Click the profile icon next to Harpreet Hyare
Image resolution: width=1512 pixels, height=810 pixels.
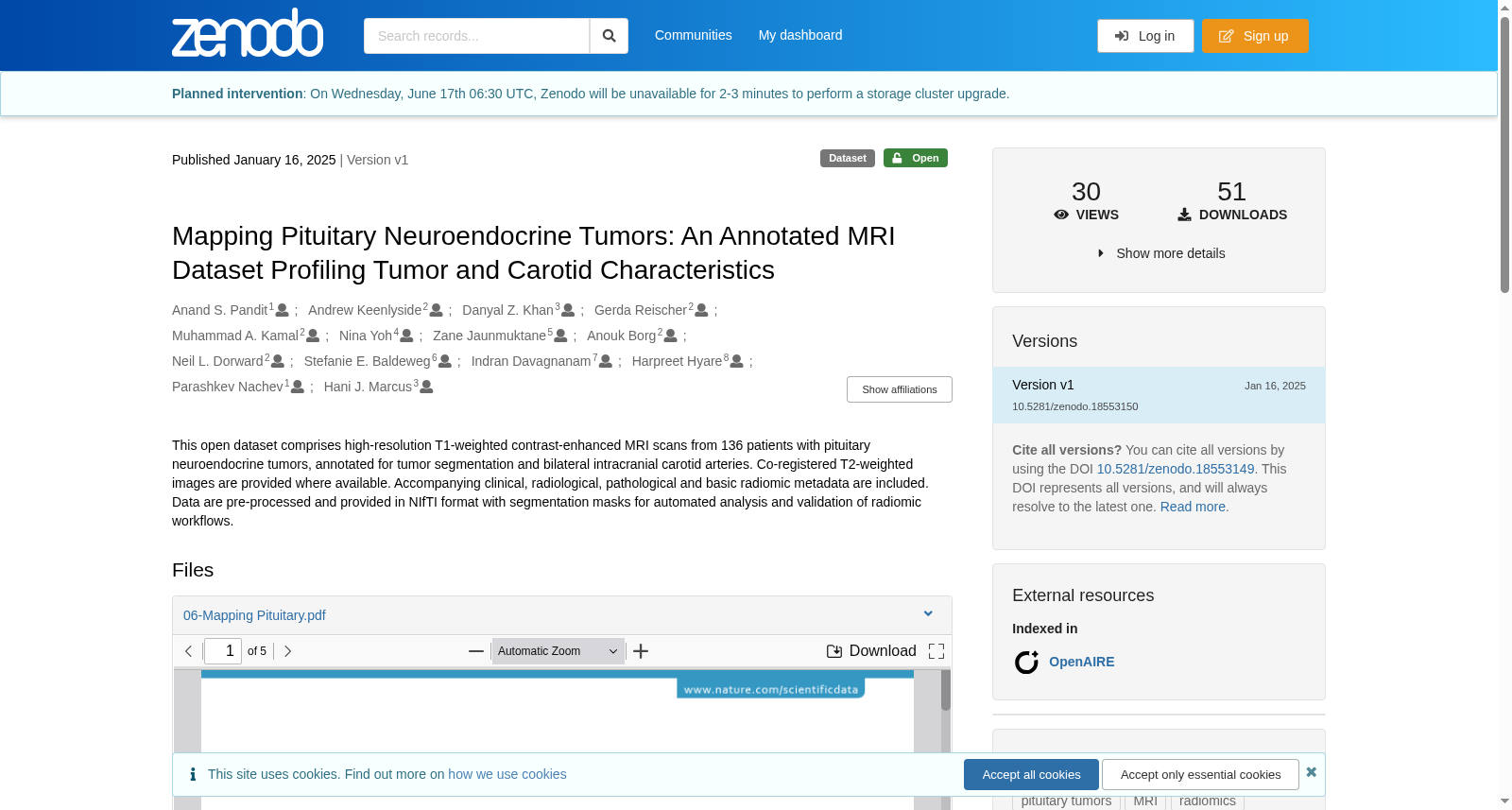pyautogui.click(x=737, y=361)
